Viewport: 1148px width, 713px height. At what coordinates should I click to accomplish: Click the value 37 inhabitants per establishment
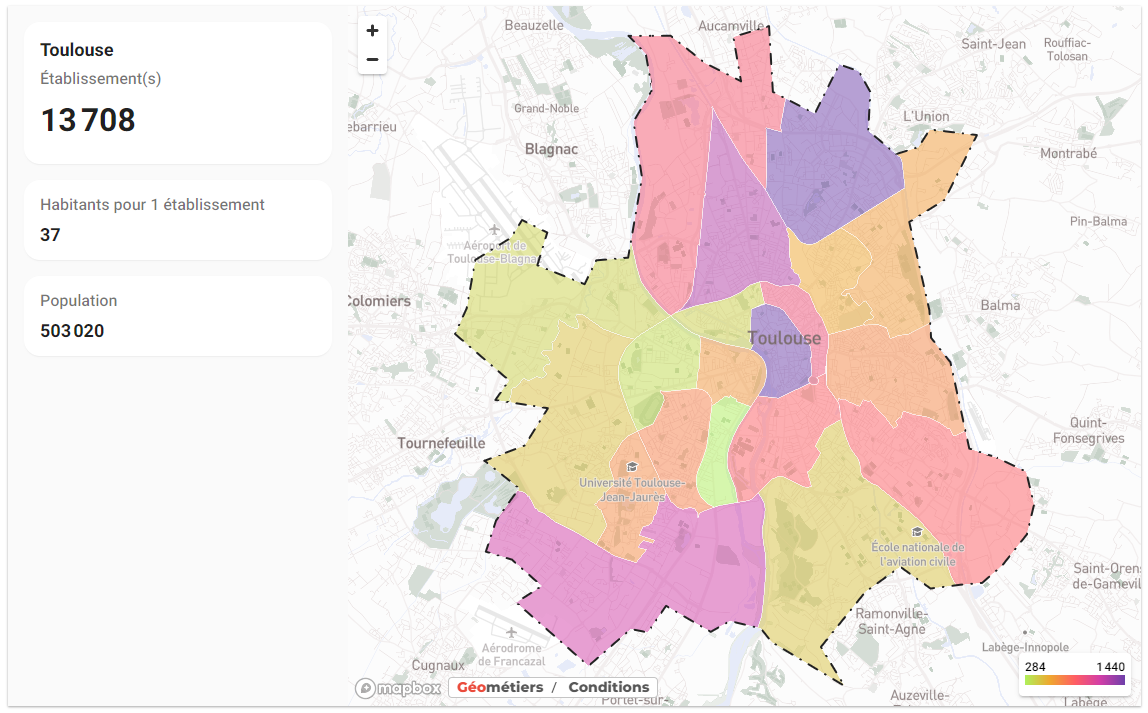(51, 235)
